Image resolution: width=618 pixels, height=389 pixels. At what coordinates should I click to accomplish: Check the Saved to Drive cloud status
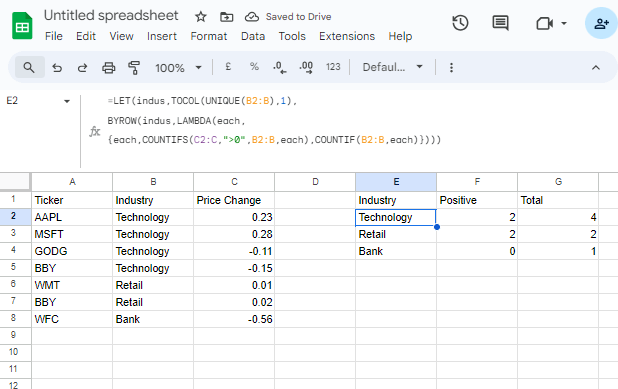point(252,17)
